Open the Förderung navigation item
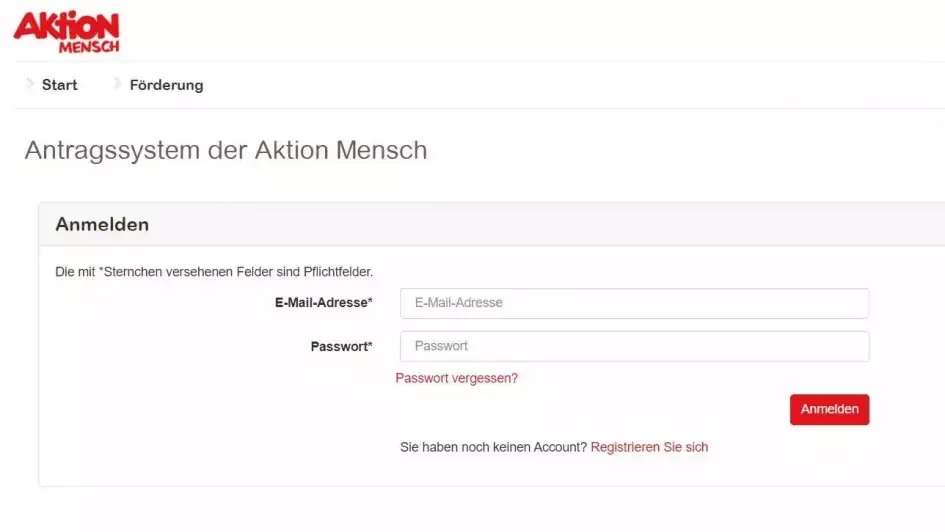 166,85
